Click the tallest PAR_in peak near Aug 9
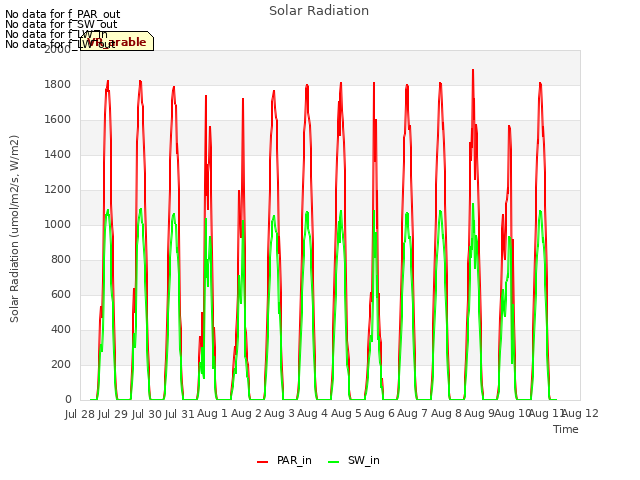Image resolution: width=640 pixels, height=480 pixels. (473, 71)
